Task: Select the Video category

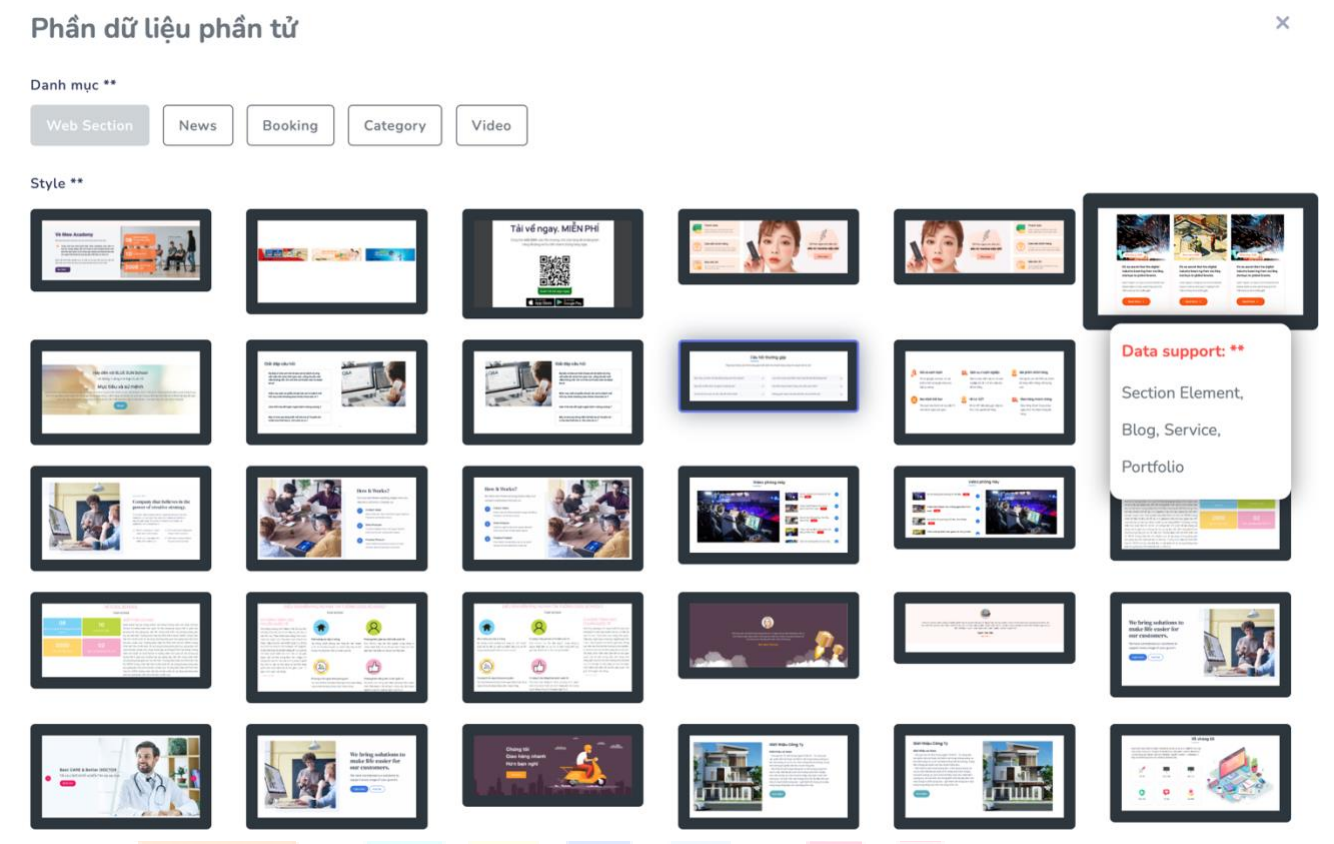Action: tap(491, 126)
